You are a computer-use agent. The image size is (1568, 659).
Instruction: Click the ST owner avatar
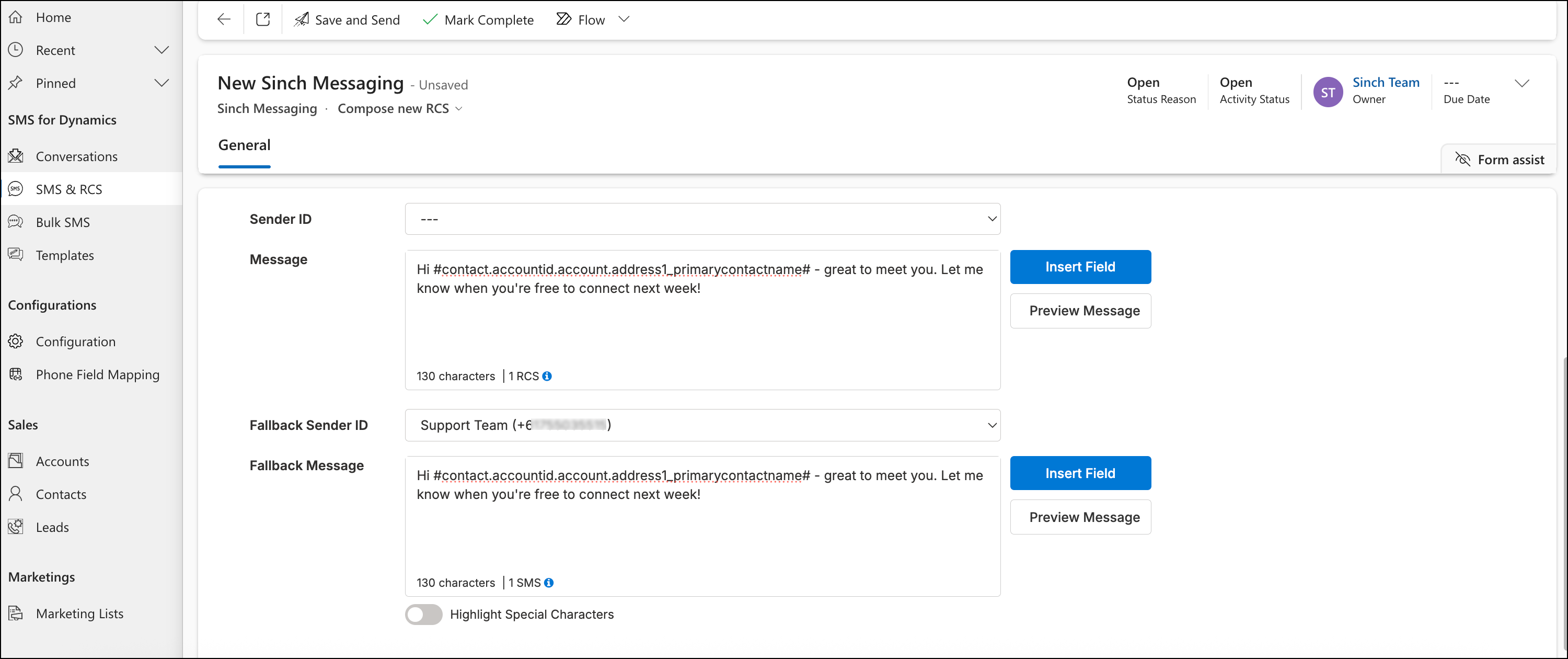[x=1328, y=92]
